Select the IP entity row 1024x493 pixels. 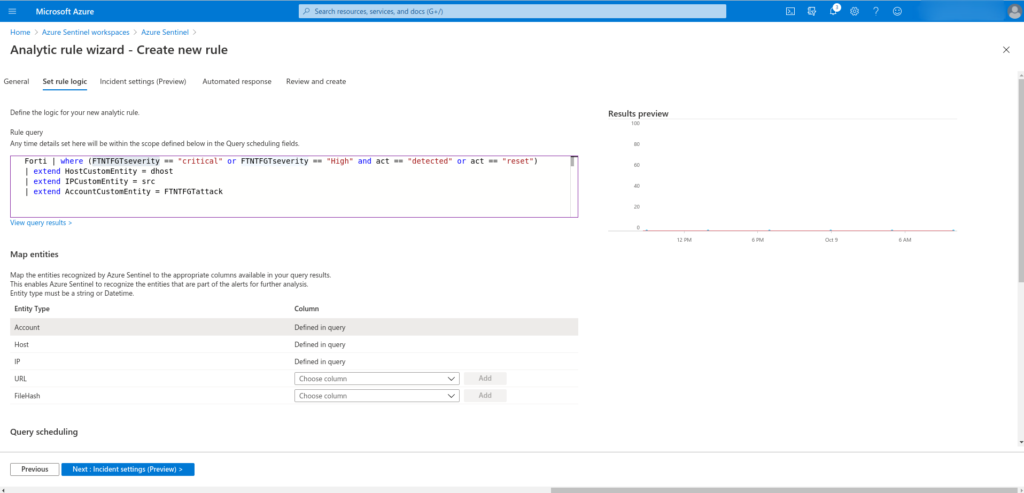tap(294, 361)
